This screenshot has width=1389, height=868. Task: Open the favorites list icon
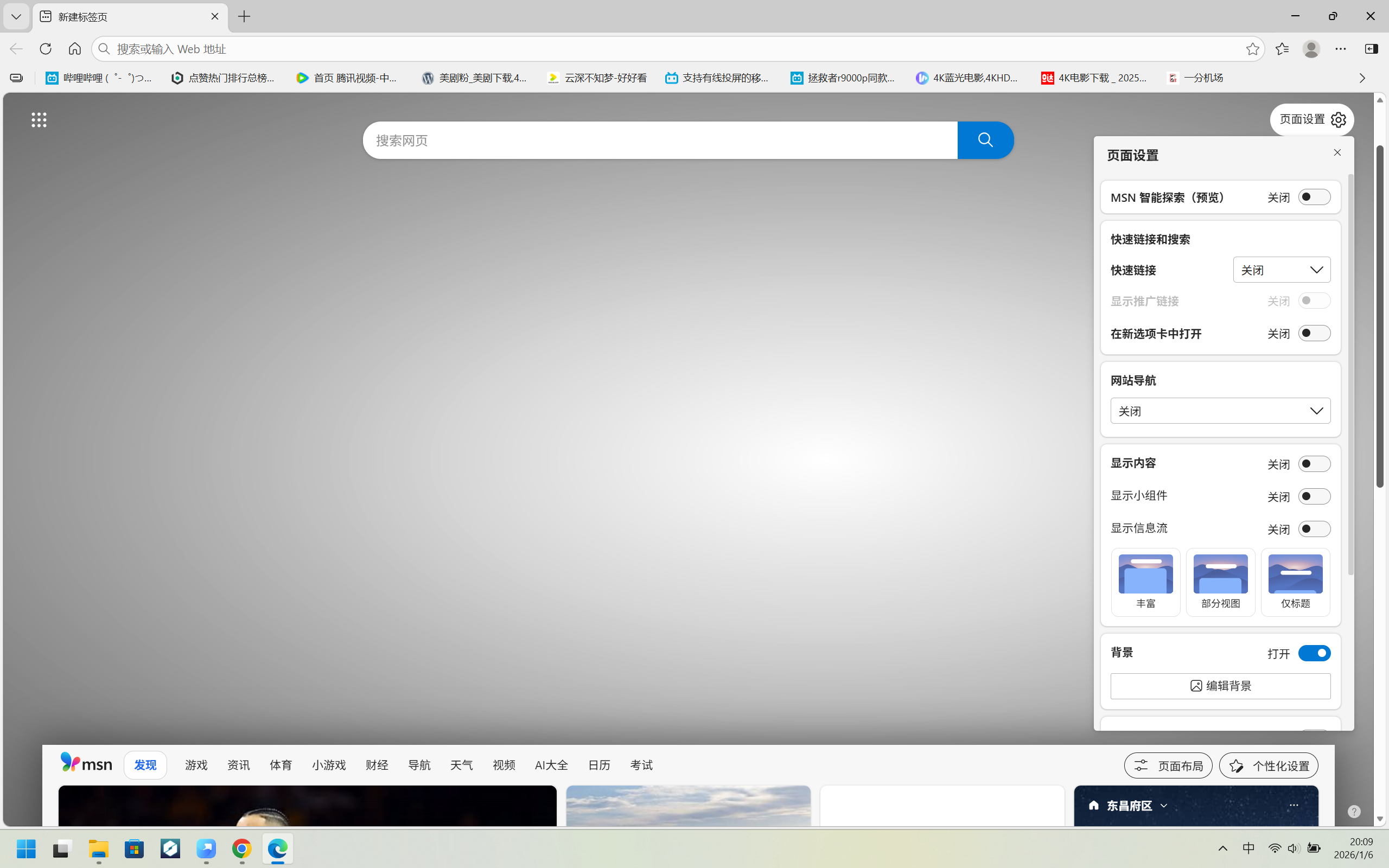1282,49
